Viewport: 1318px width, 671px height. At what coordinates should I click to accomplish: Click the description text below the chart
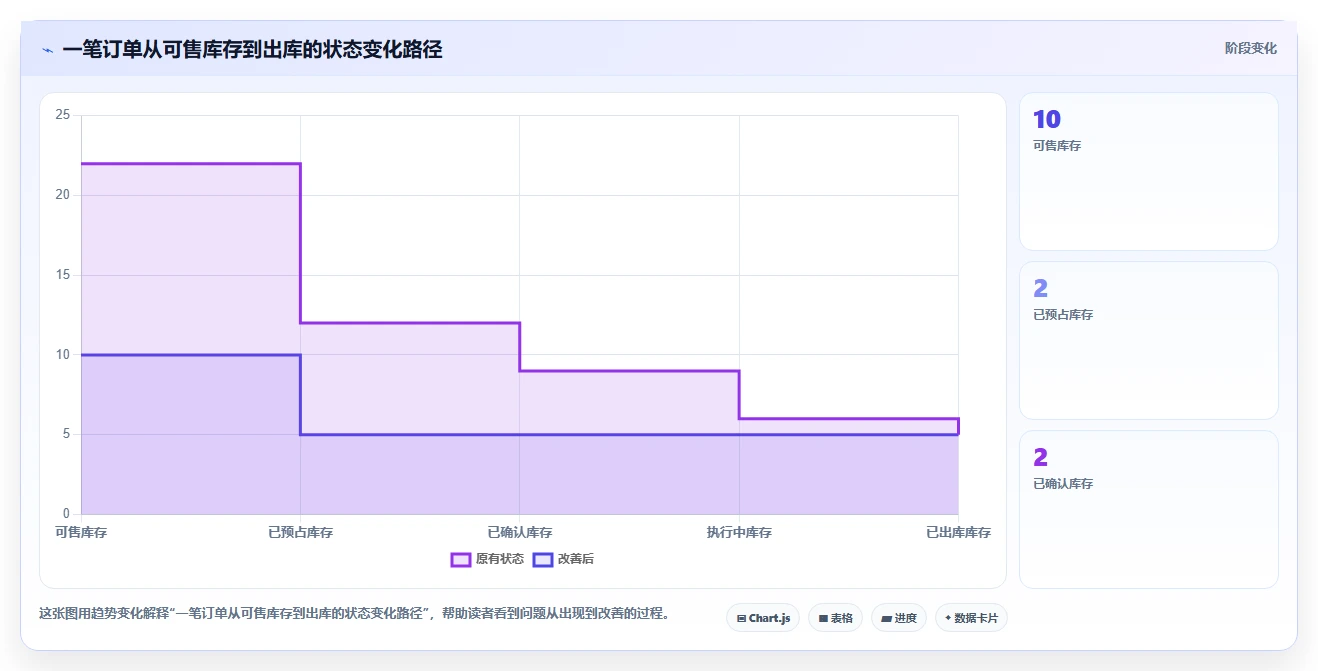tap(354, 613)
